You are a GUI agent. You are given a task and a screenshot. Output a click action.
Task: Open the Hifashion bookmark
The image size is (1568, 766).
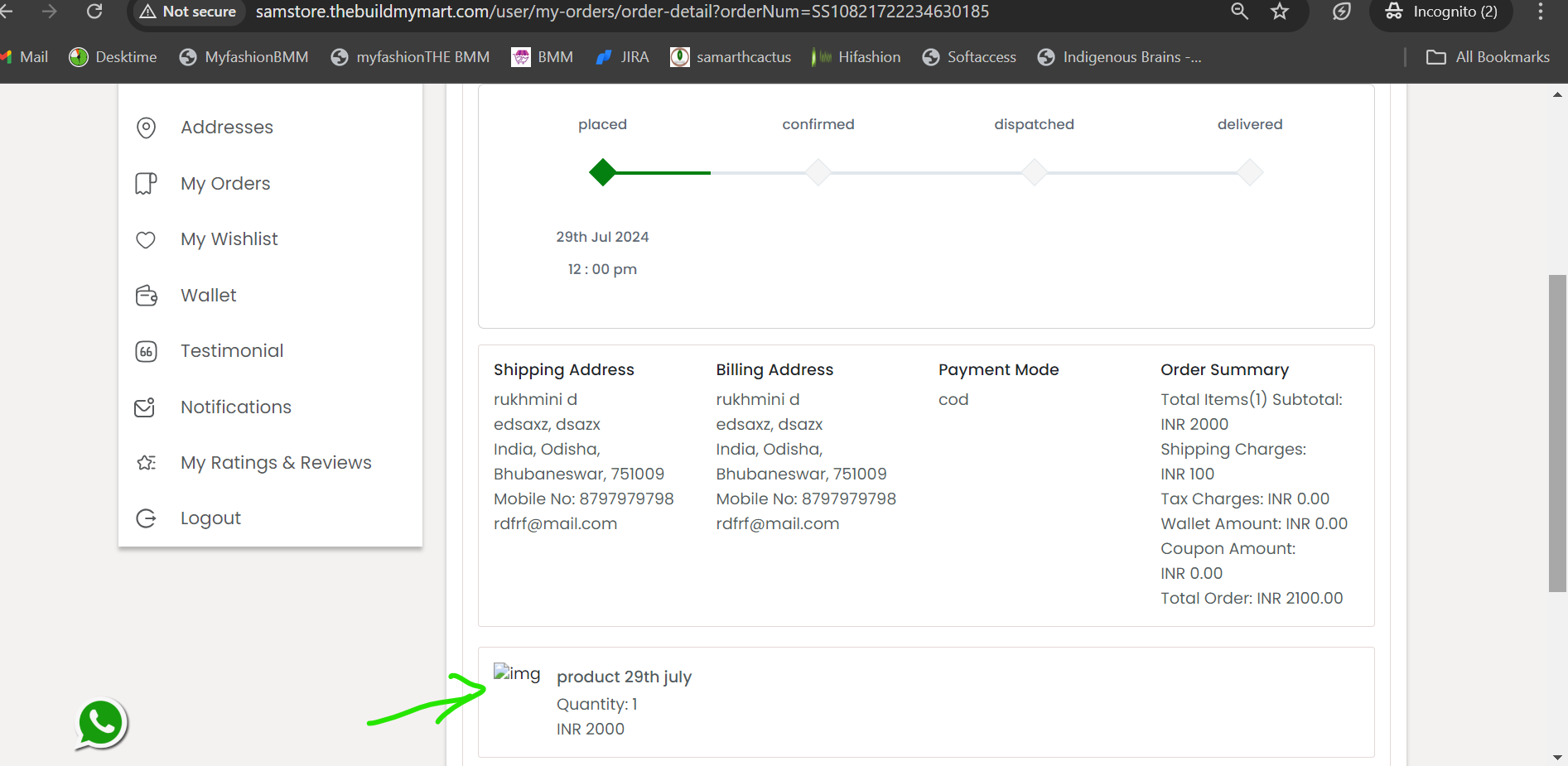pos(856,57)
